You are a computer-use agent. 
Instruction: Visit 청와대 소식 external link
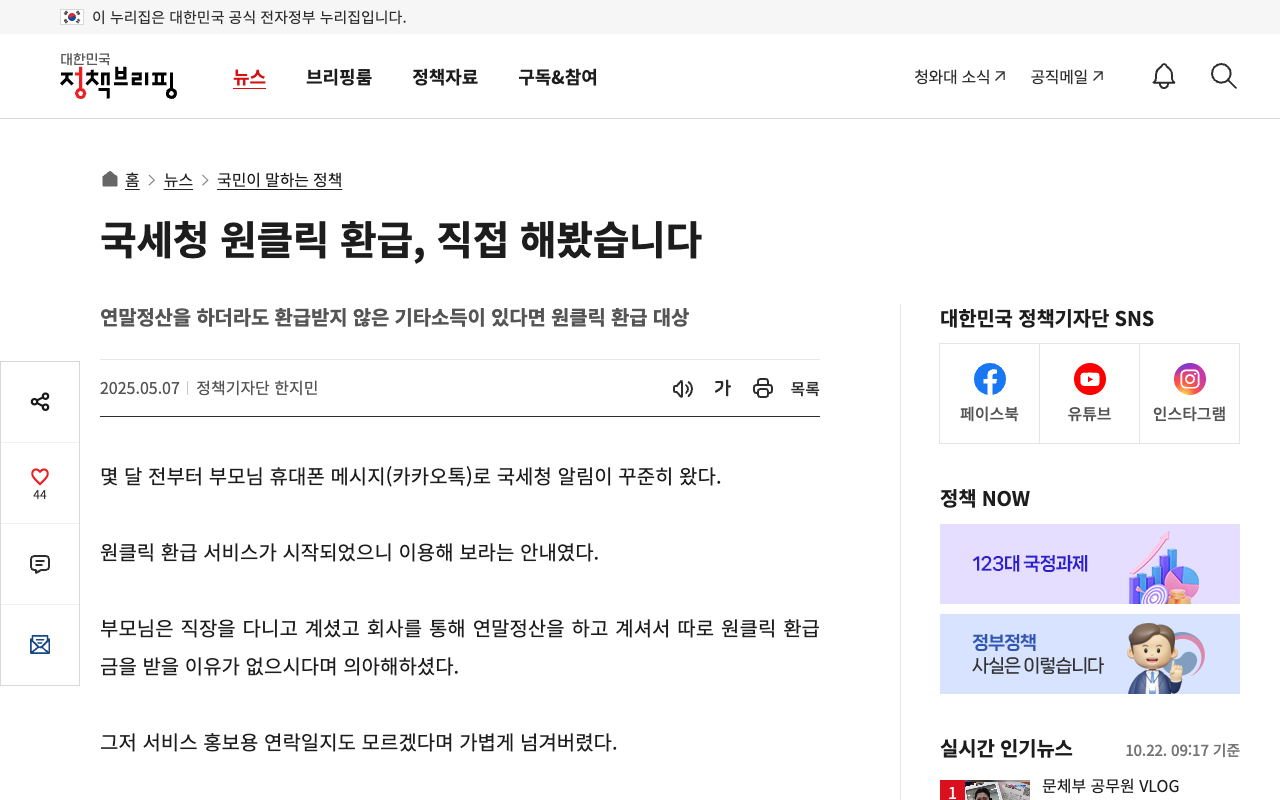[960, 76]
